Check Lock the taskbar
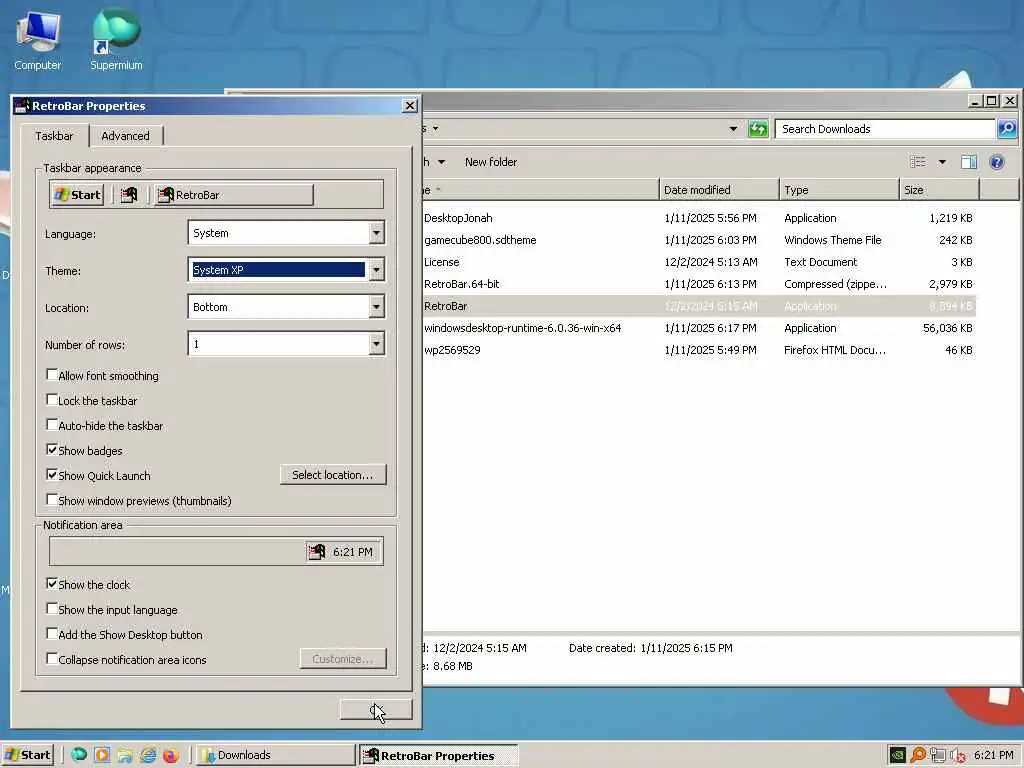Screen dimensions: 1024x768 pos(52,400)
